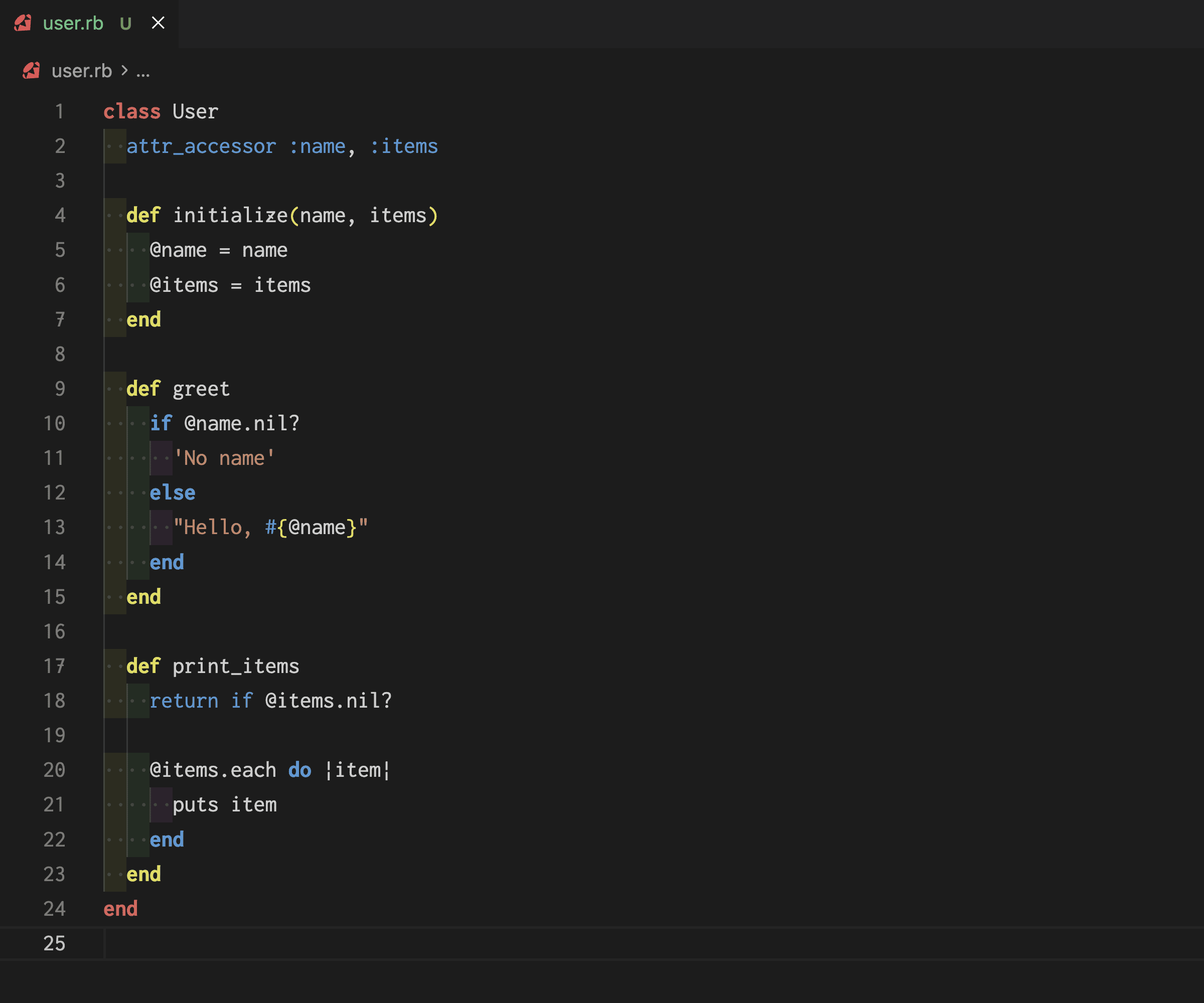The image size is (1204, 1003).
Task: Click the Ruby icon in user.rb tab
Action: pyautogui.click(x=23, y=23)
